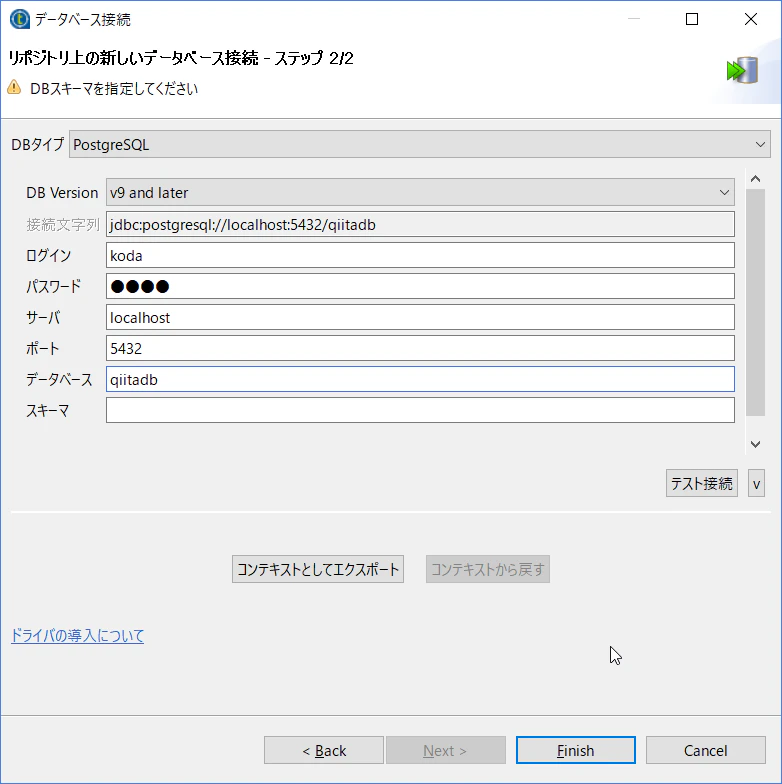The image size is (782, 784).
Task: Click the vertical scrollbar thumb
Action: 756,302
